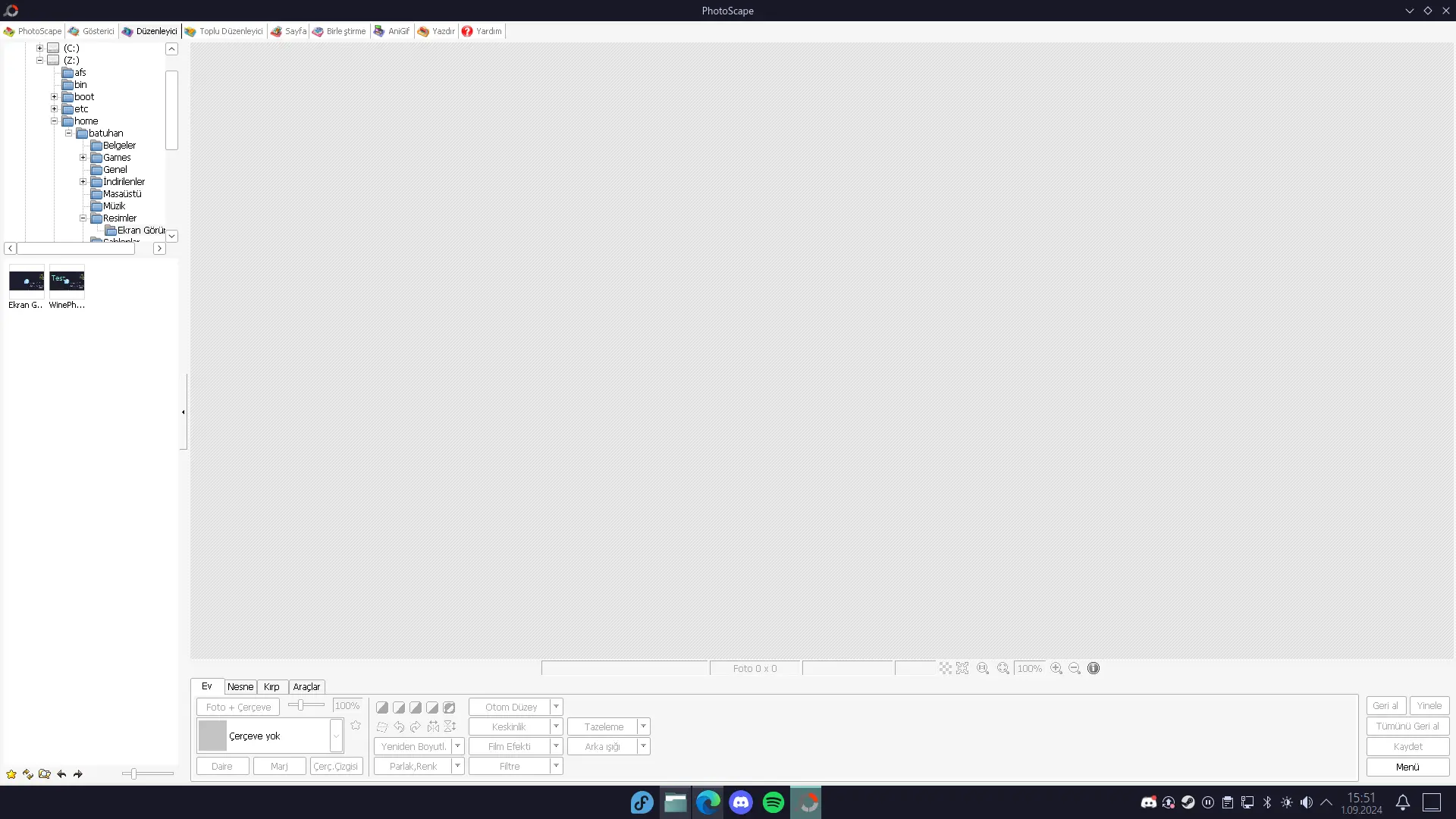The width and height of the screenshot is (1456, 819).
Task: Click the star icon next to the frame list
Action: (356, 726)
